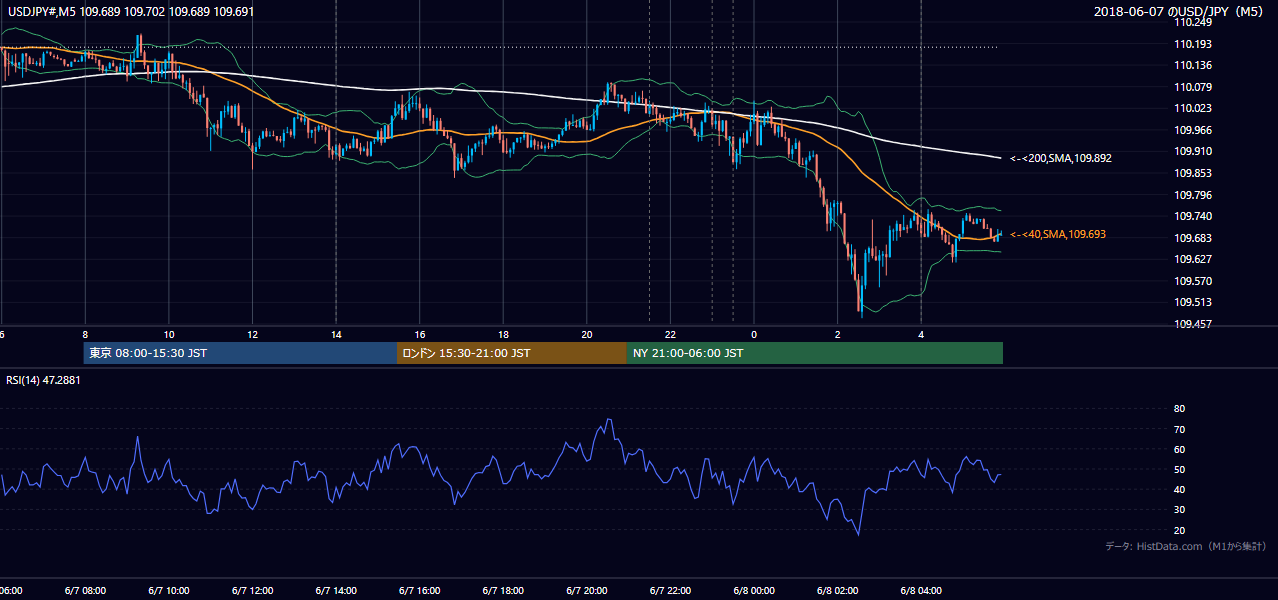Viewport: 1278px width, 600px height.
Task: Click the RSI scale value 60
Action: (1180, 449)
